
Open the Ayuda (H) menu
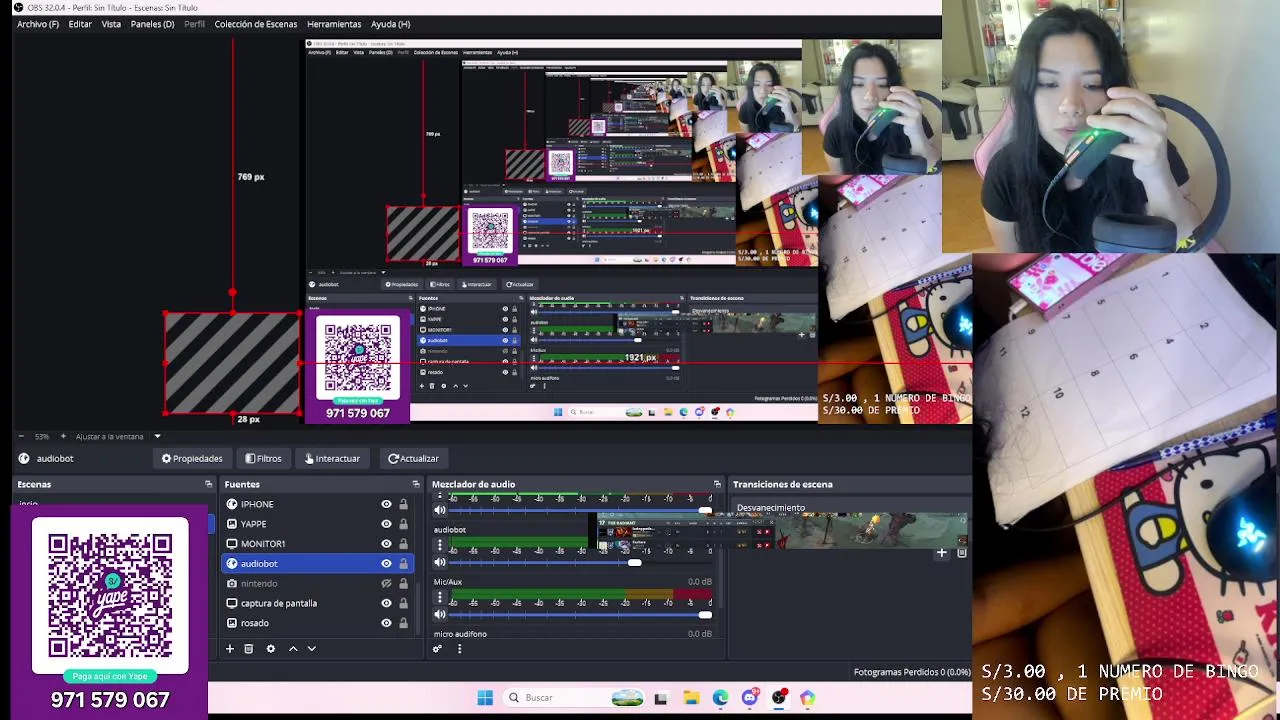click(390, 24)
